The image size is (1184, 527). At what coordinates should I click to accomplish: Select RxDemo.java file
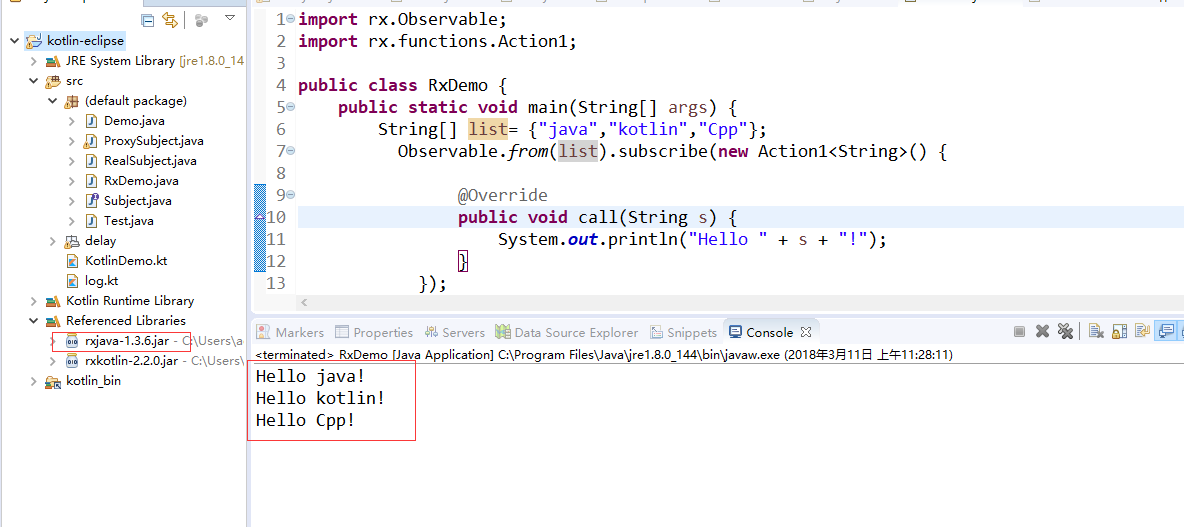pyautogui.click(x=140, y=180)
